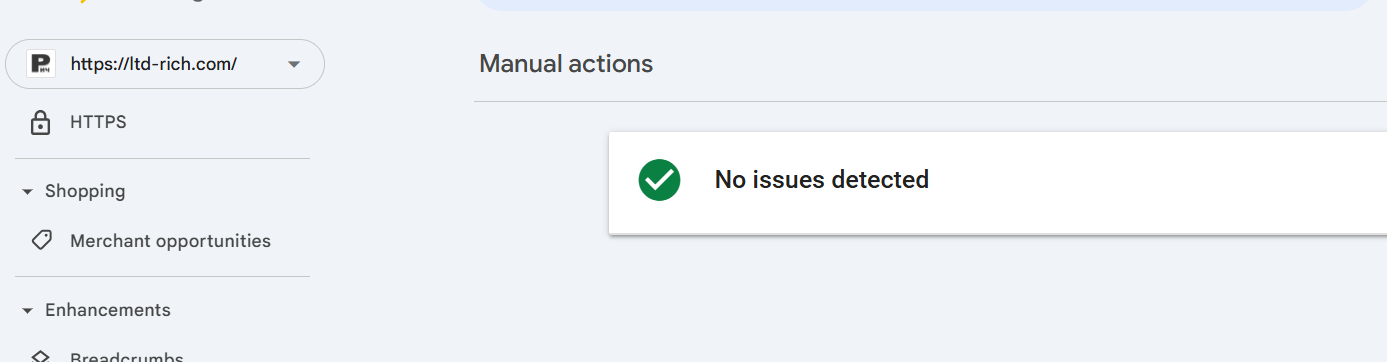Viewport: 1387px width, 362px height.
Task: Click the Manual actions heading
Action: (566, 64)
